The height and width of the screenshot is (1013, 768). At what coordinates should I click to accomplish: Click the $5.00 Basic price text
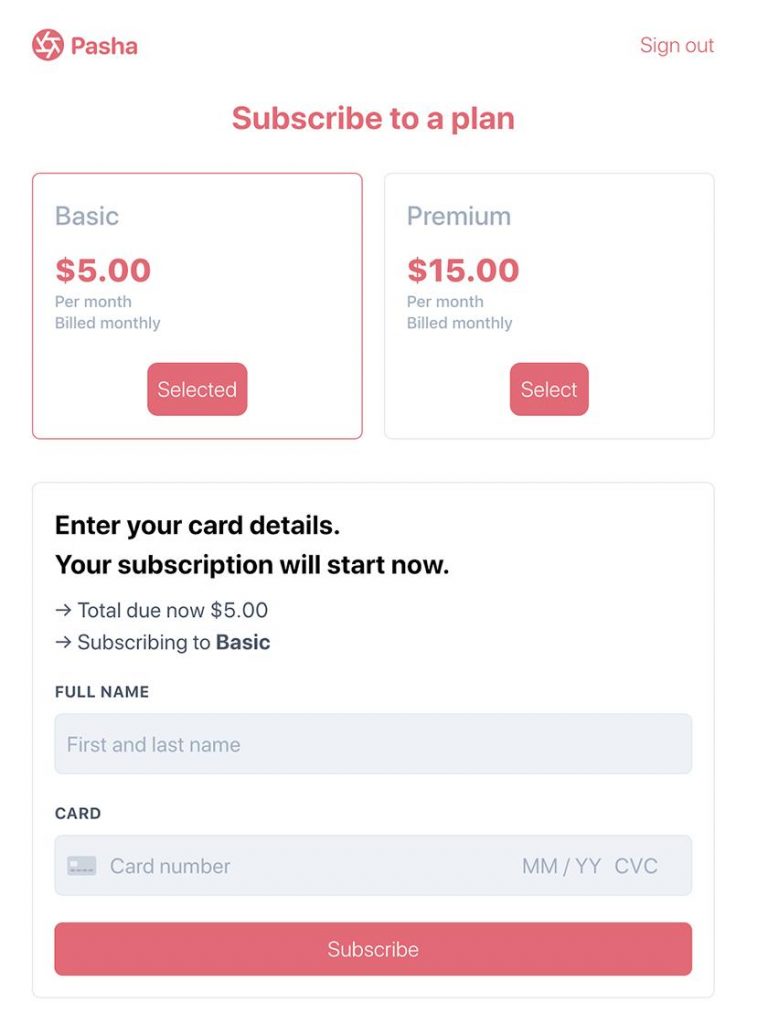(104, 270)
